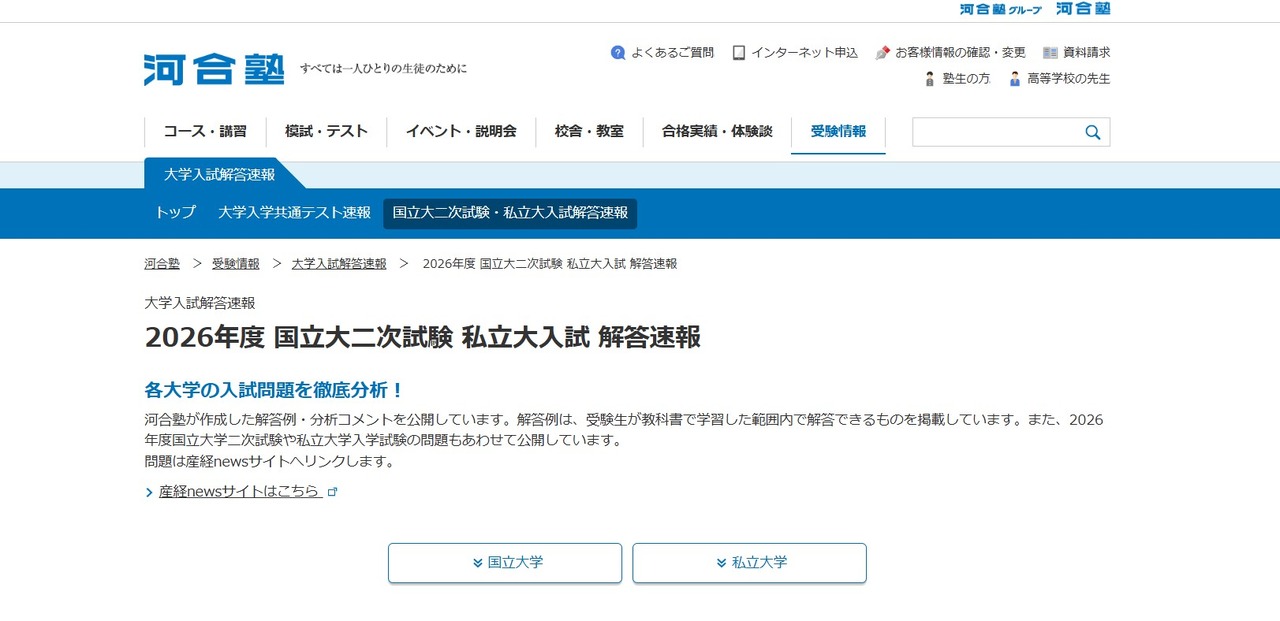
Task: Click inside the search input field
Action: click(x=1000, y=131)
